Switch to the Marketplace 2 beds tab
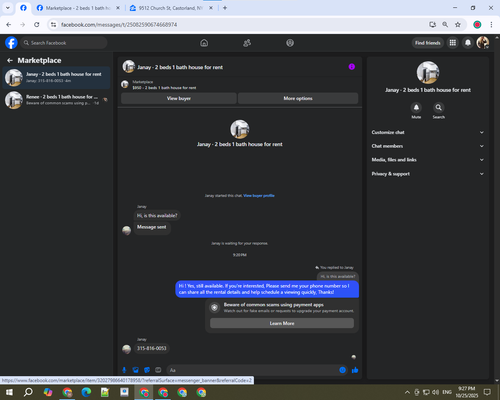 (x=78, y=8)
